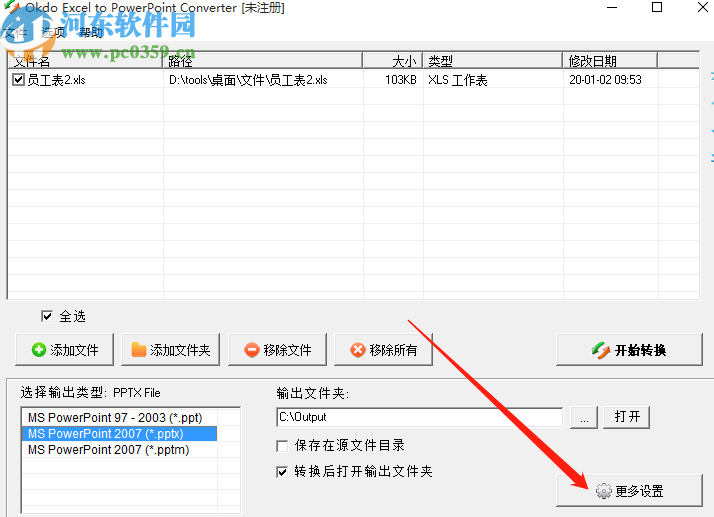Click the red minus Remove File icon
Image resolution: width=714 pixels, height=517 pixels.
coord(251,350)
